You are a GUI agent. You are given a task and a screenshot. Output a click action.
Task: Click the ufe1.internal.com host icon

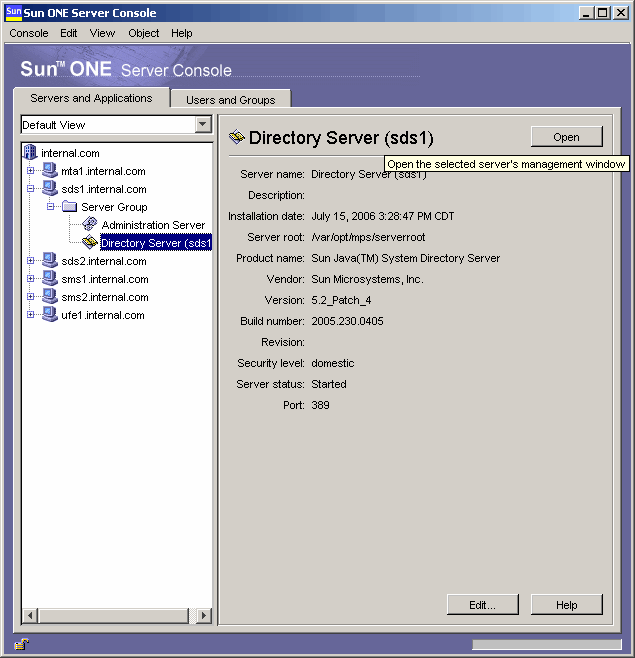[50, 315]
